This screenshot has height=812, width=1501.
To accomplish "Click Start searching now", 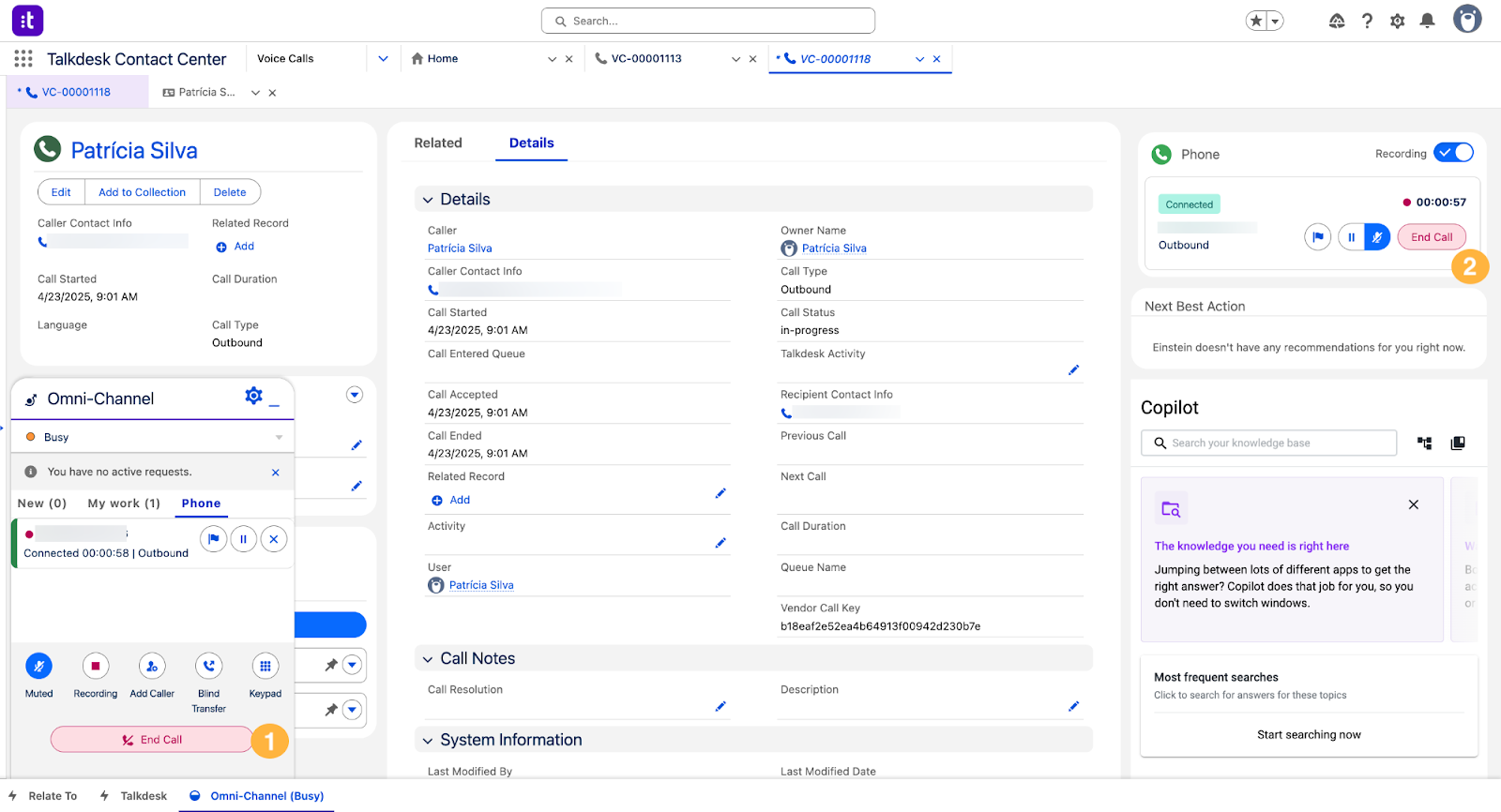I will click(x=1309, y=735).
